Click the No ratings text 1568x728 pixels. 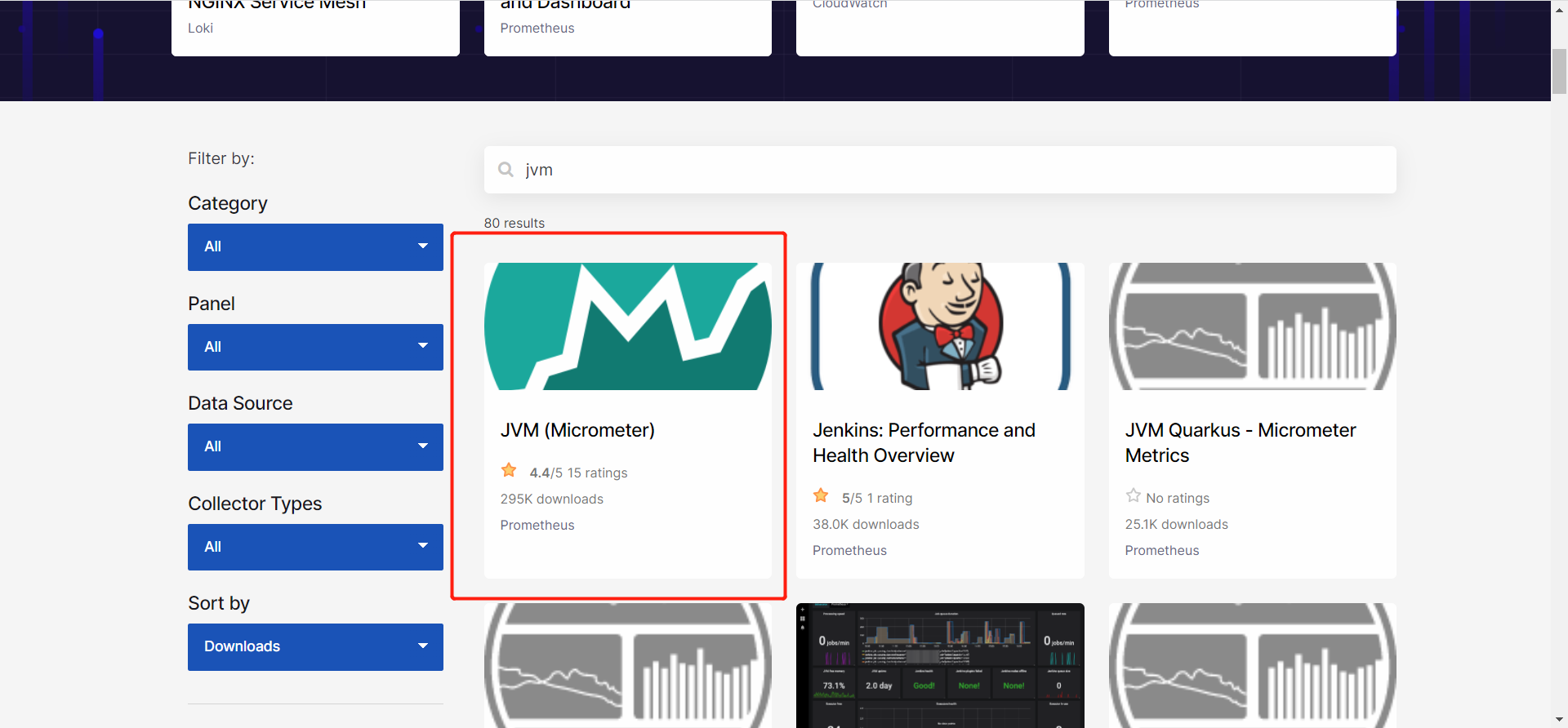(x=1178, y=498)
